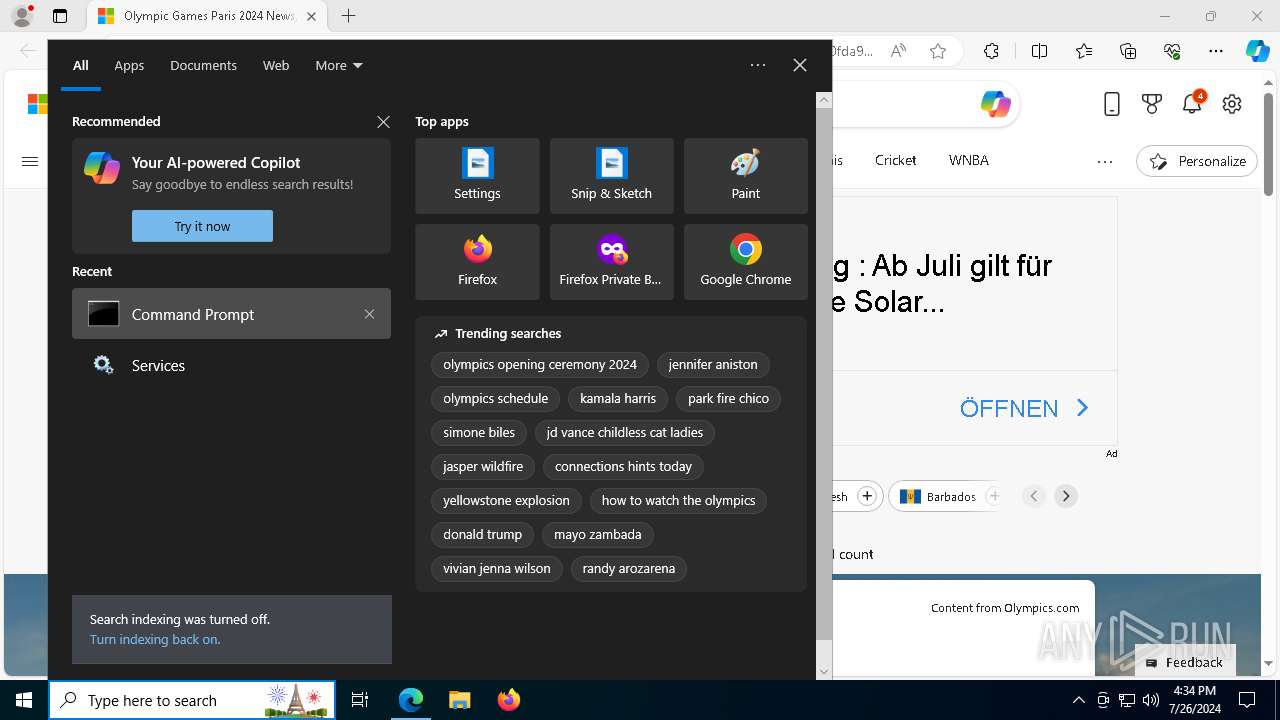This screenshot has width=1280, height=720.
Task: Remove Command Prompt from recent list
Action: click(369, 314)
